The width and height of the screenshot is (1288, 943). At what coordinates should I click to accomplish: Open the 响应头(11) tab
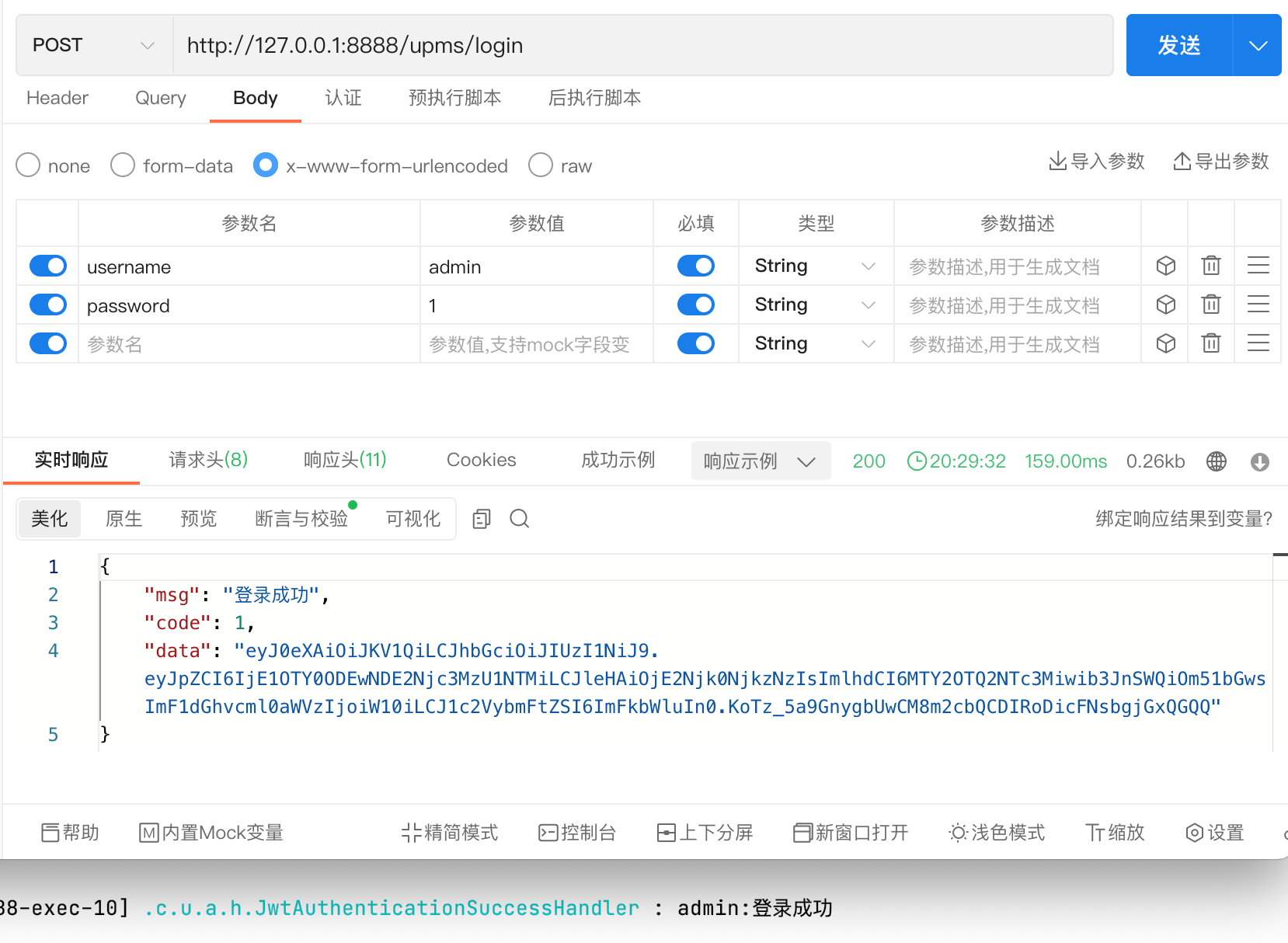(x=345, y=460)
